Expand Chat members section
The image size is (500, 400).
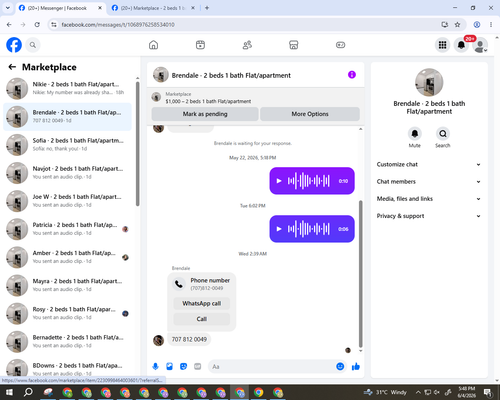pos(429,182)
